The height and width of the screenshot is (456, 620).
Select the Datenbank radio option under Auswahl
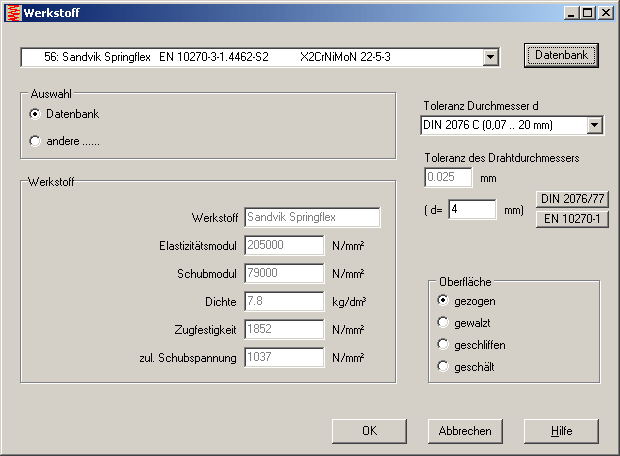click(36, 114)
